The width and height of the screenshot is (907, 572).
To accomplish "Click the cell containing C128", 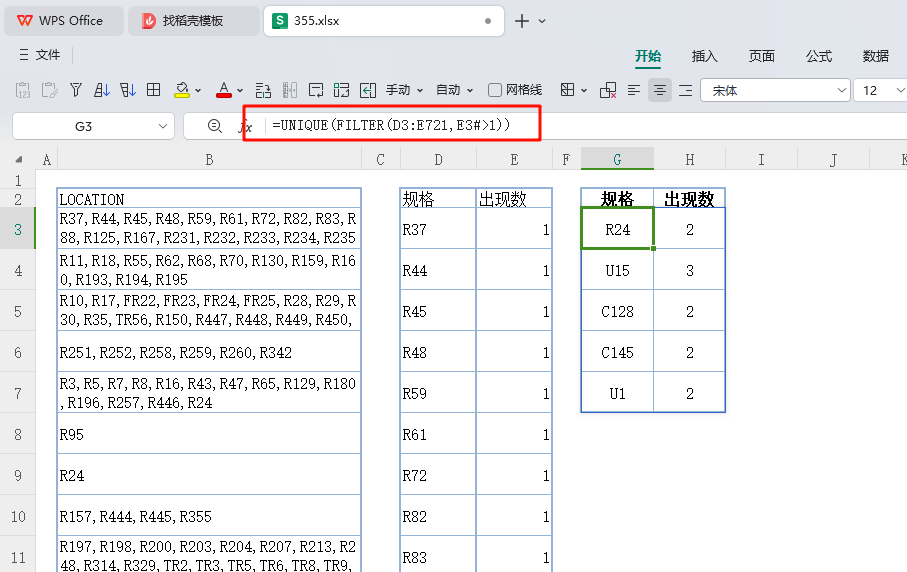I will coord(617,311).
